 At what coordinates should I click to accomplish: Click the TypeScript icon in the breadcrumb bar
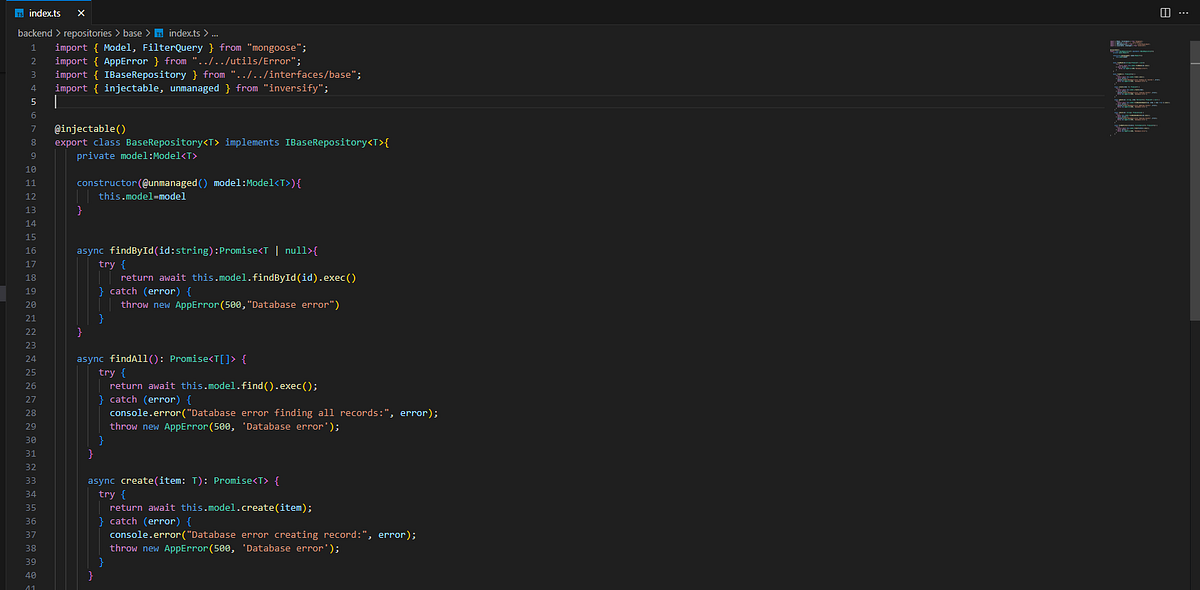(x=162, y=32)
